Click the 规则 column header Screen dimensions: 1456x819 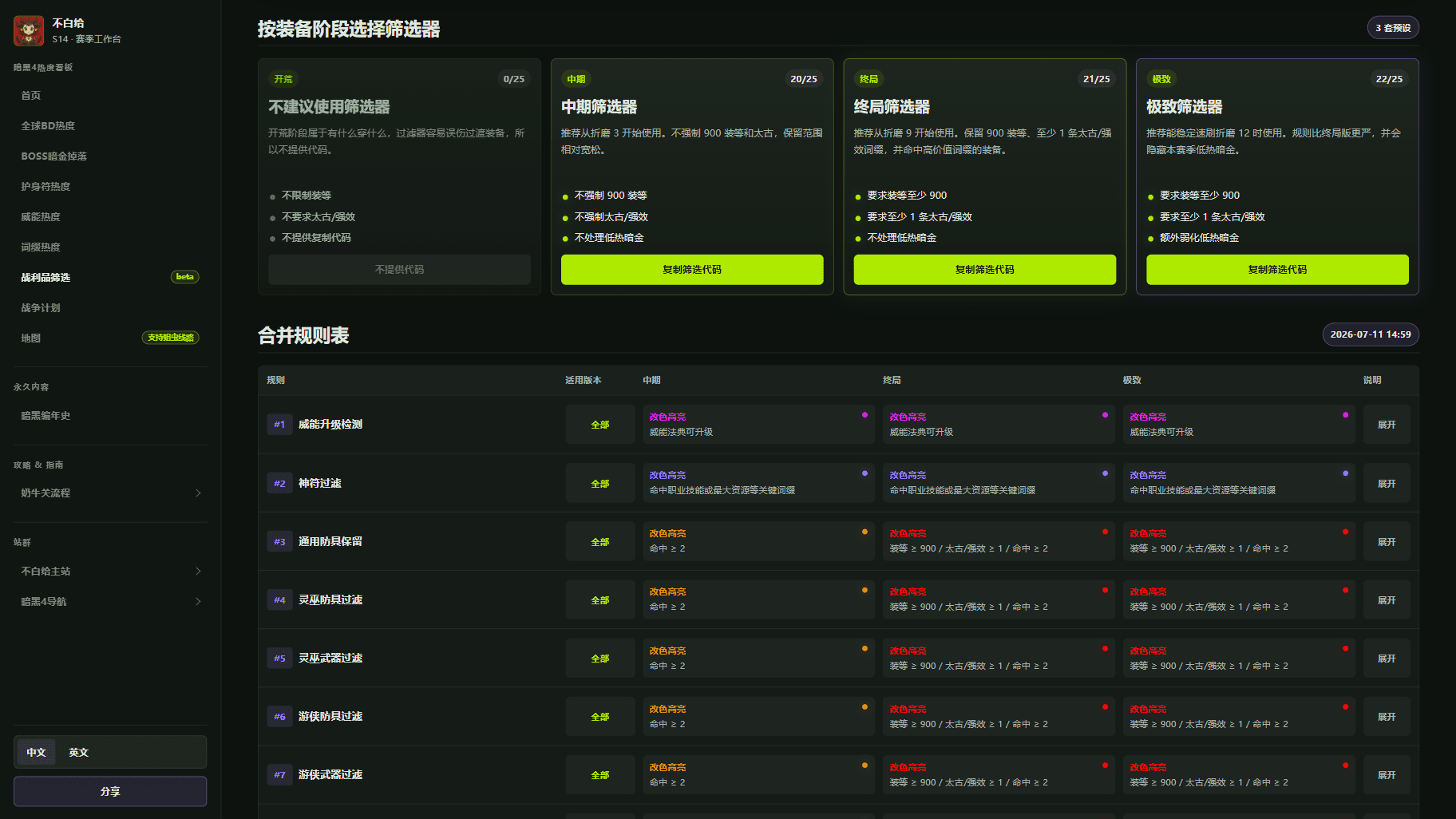coord(275,380)
